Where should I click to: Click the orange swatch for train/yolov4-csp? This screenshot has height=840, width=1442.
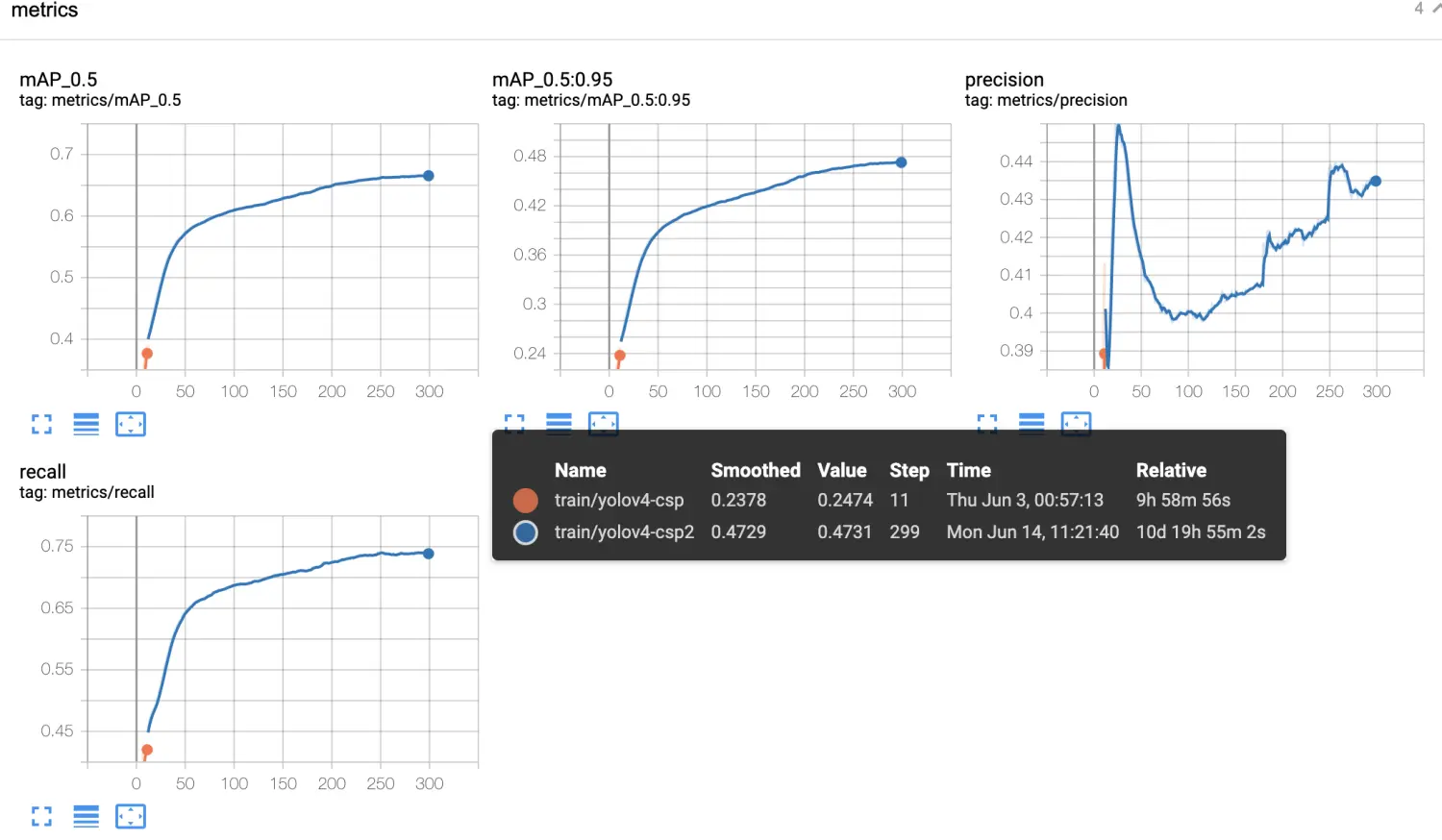point(526,501)
